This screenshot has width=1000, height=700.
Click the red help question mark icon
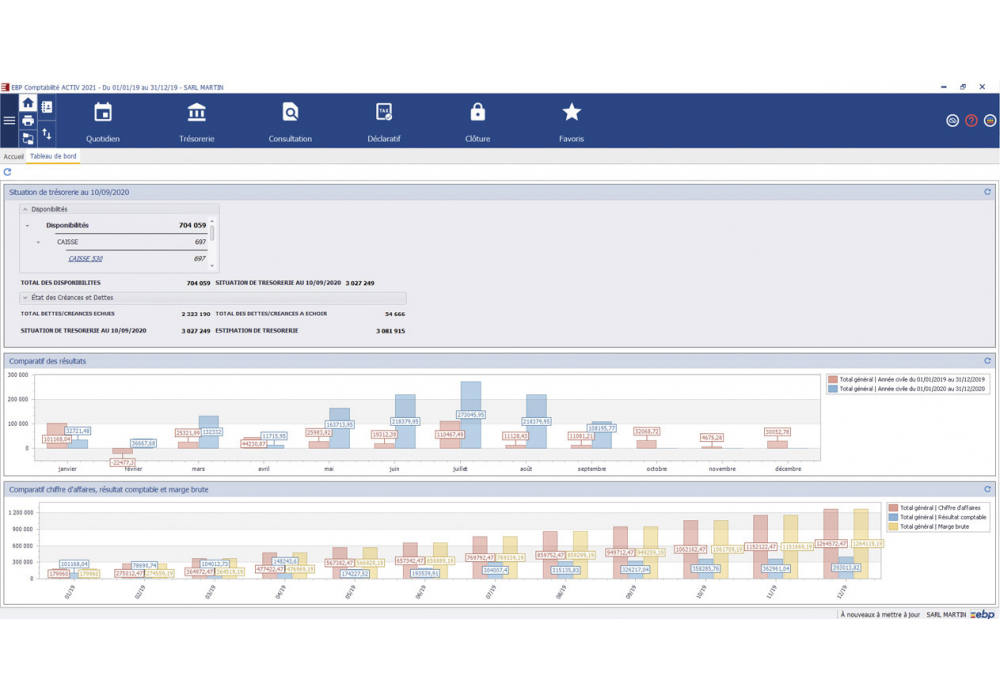(971, 120)
